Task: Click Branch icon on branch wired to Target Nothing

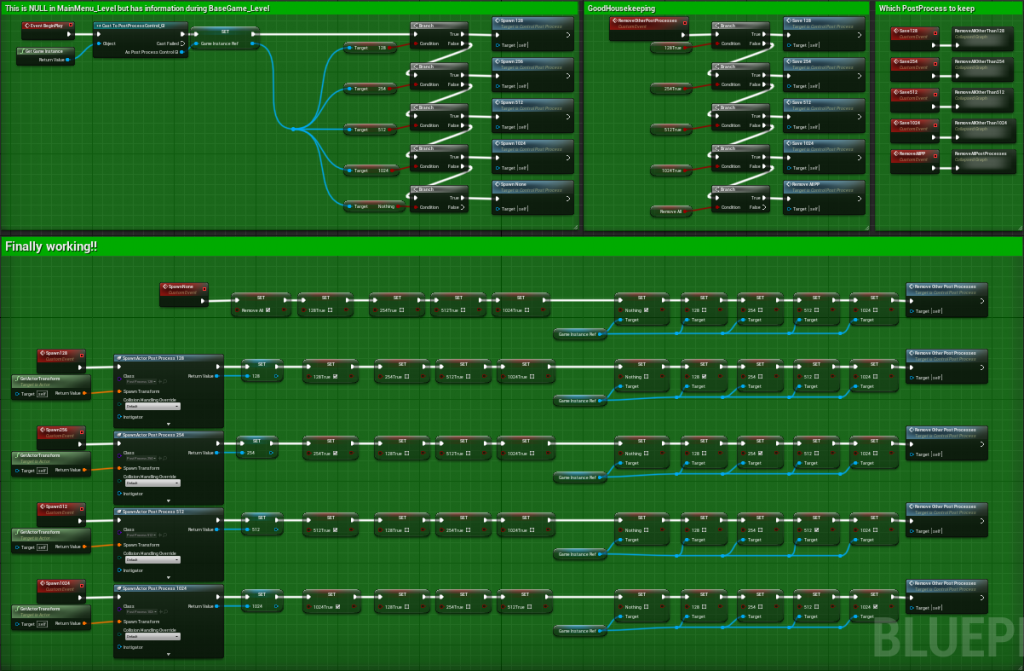Action: point(415,189)
